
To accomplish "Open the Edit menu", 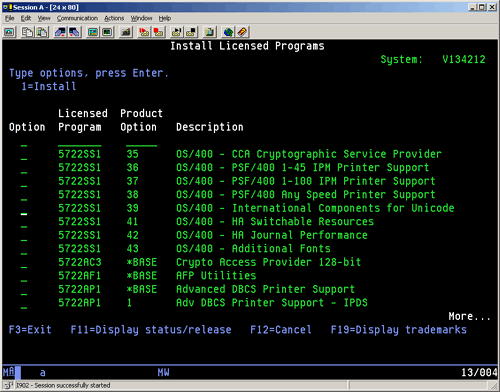I will tap(26, 18).
